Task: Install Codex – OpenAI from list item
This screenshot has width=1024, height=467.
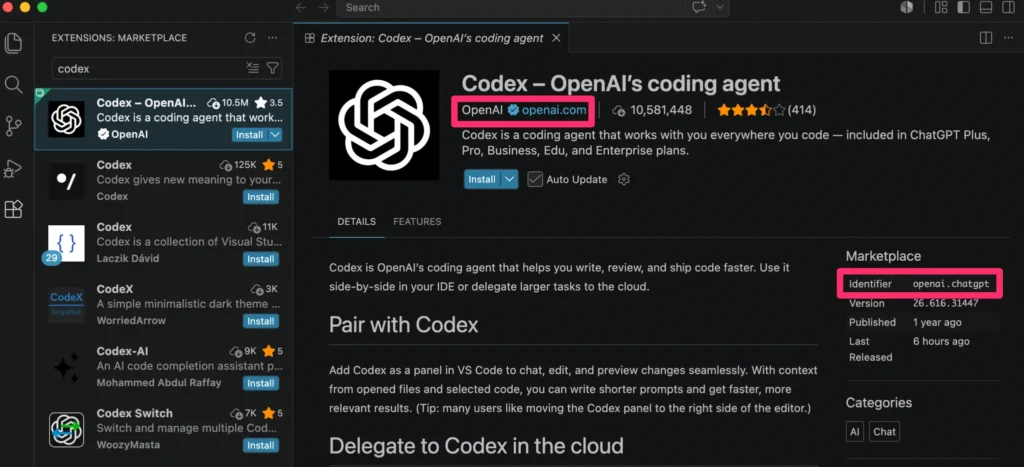Action: pos(249,135)
